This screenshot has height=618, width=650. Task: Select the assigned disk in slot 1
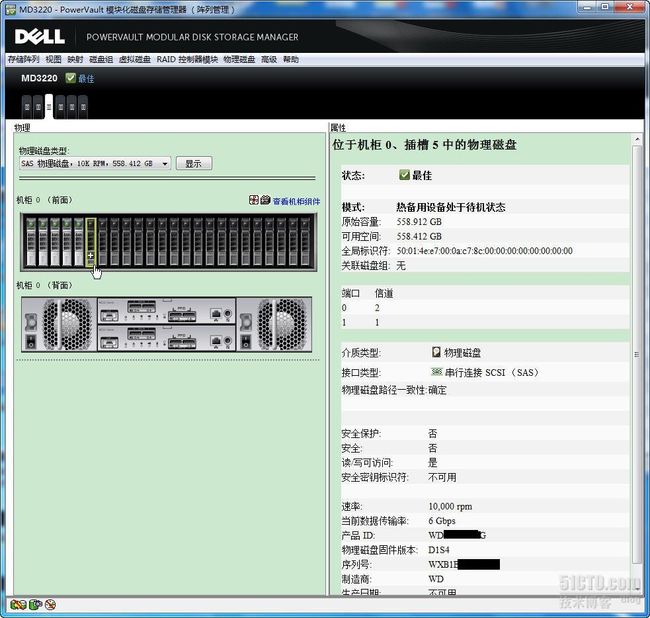tap(43, 242)
